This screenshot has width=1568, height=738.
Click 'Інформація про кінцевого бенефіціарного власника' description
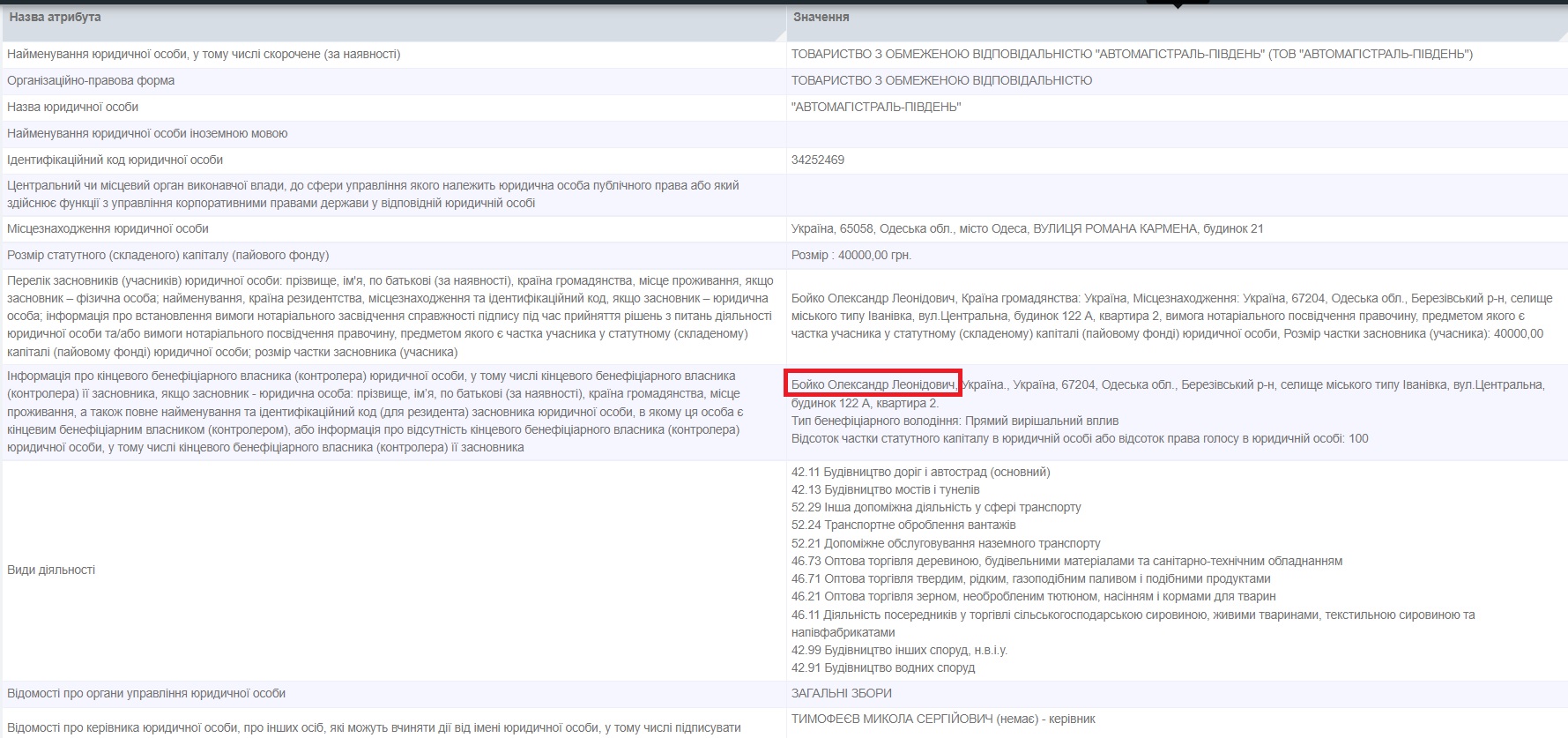click(375, 412)
